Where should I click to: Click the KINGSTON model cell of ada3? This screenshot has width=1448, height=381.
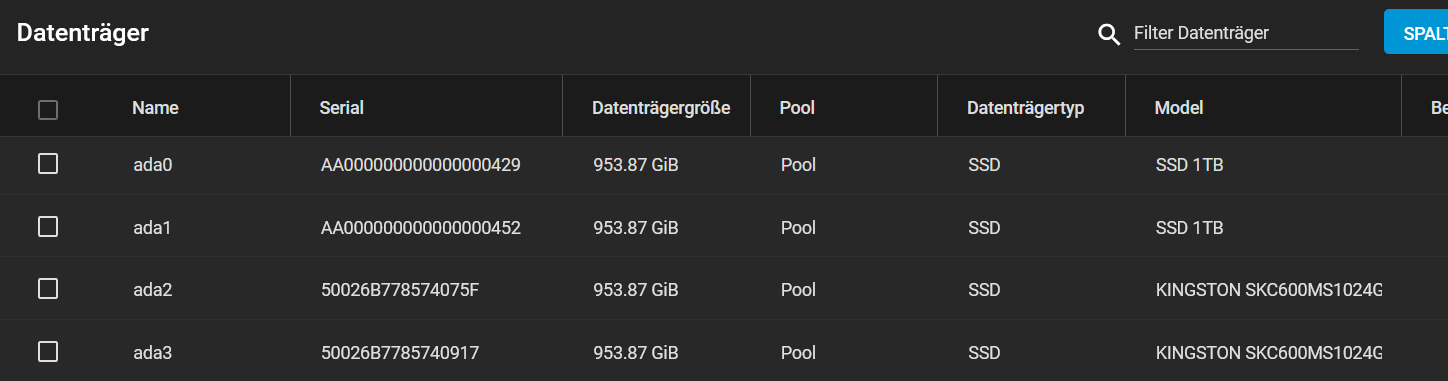click(x=1269, y=353)
